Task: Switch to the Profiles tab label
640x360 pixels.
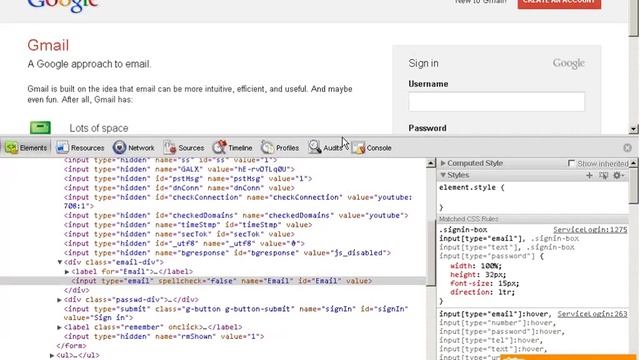Action: 287,148
